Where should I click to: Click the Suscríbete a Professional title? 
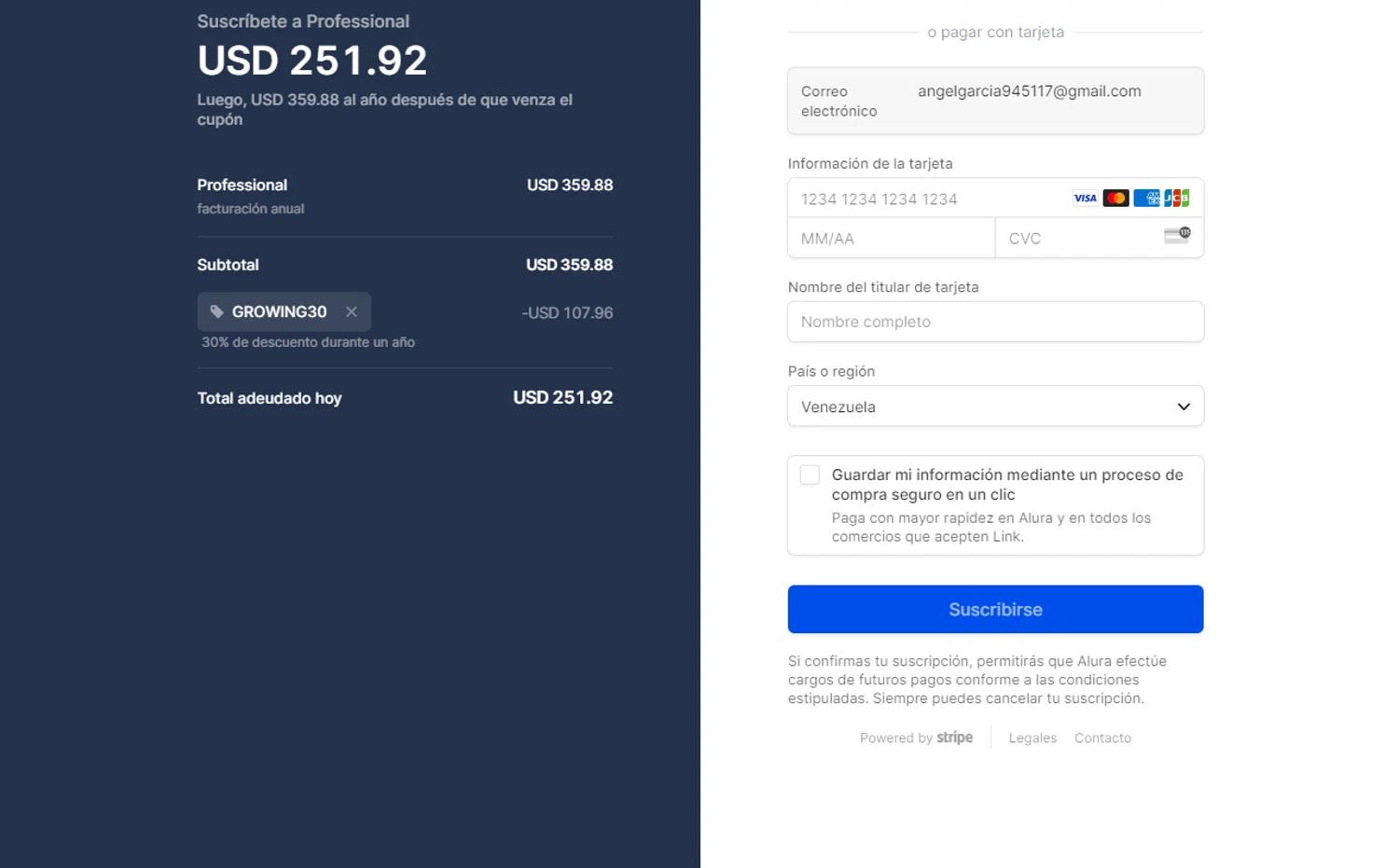pyautogui.click(x=303, y=21)
